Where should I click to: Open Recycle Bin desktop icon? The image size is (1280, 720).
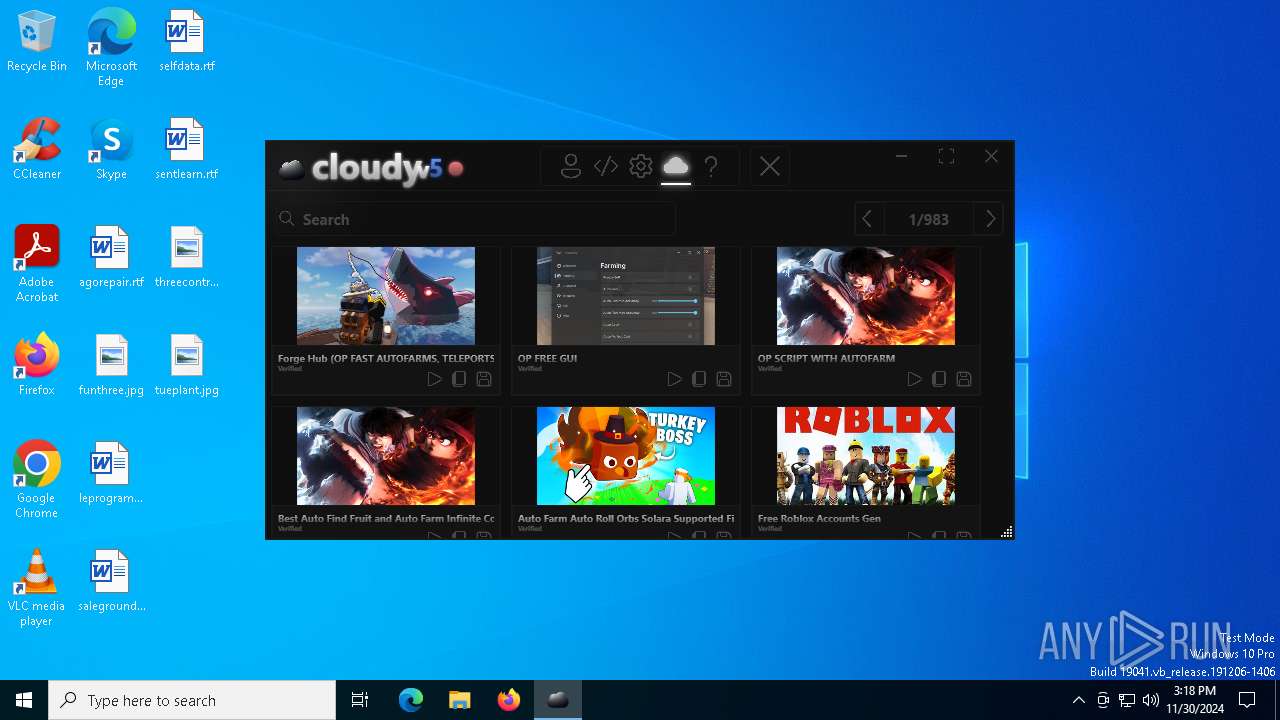(37, 42)
